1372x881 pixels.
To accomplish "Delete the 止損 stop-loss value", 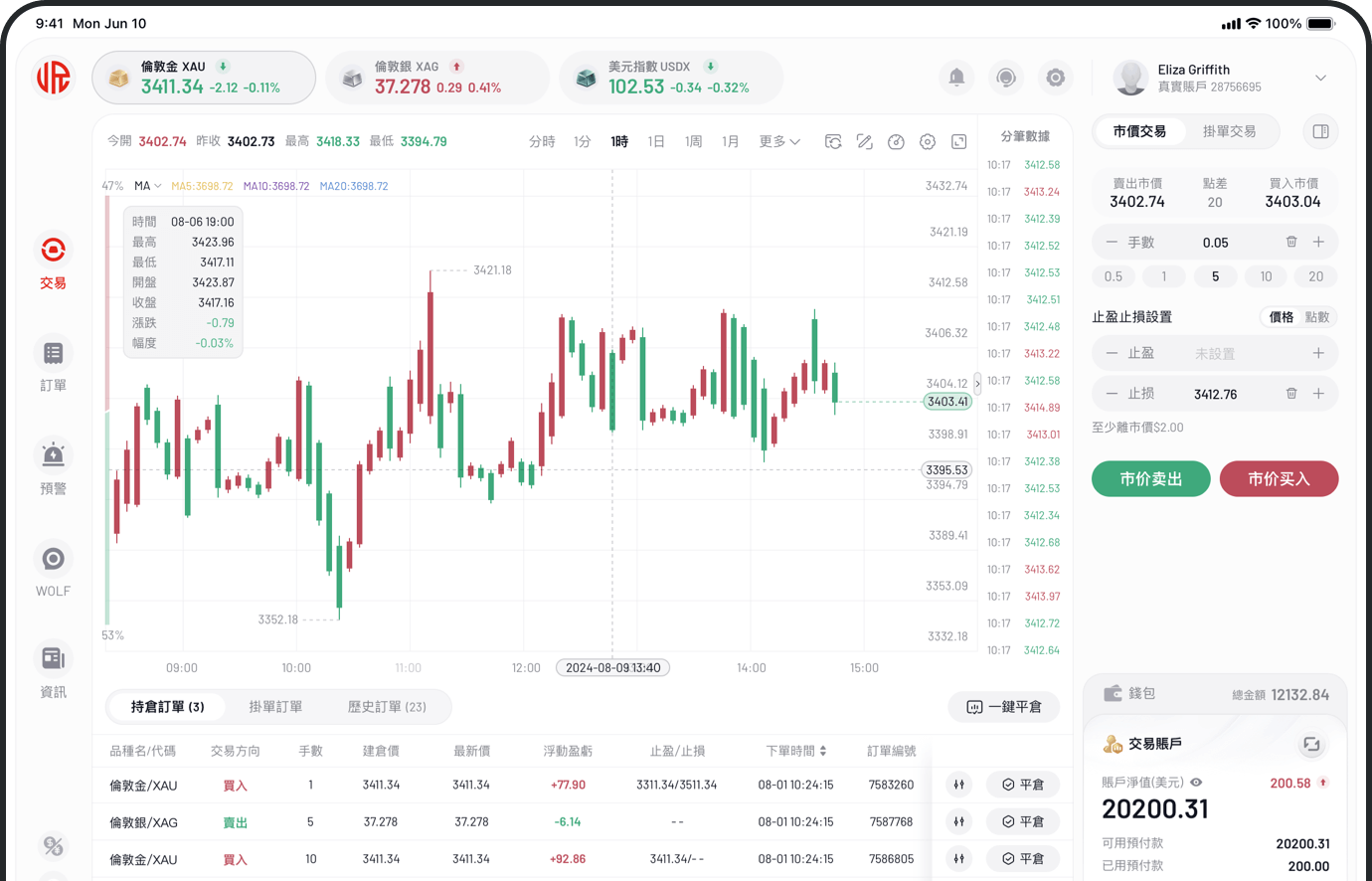I will point(1291,394).
